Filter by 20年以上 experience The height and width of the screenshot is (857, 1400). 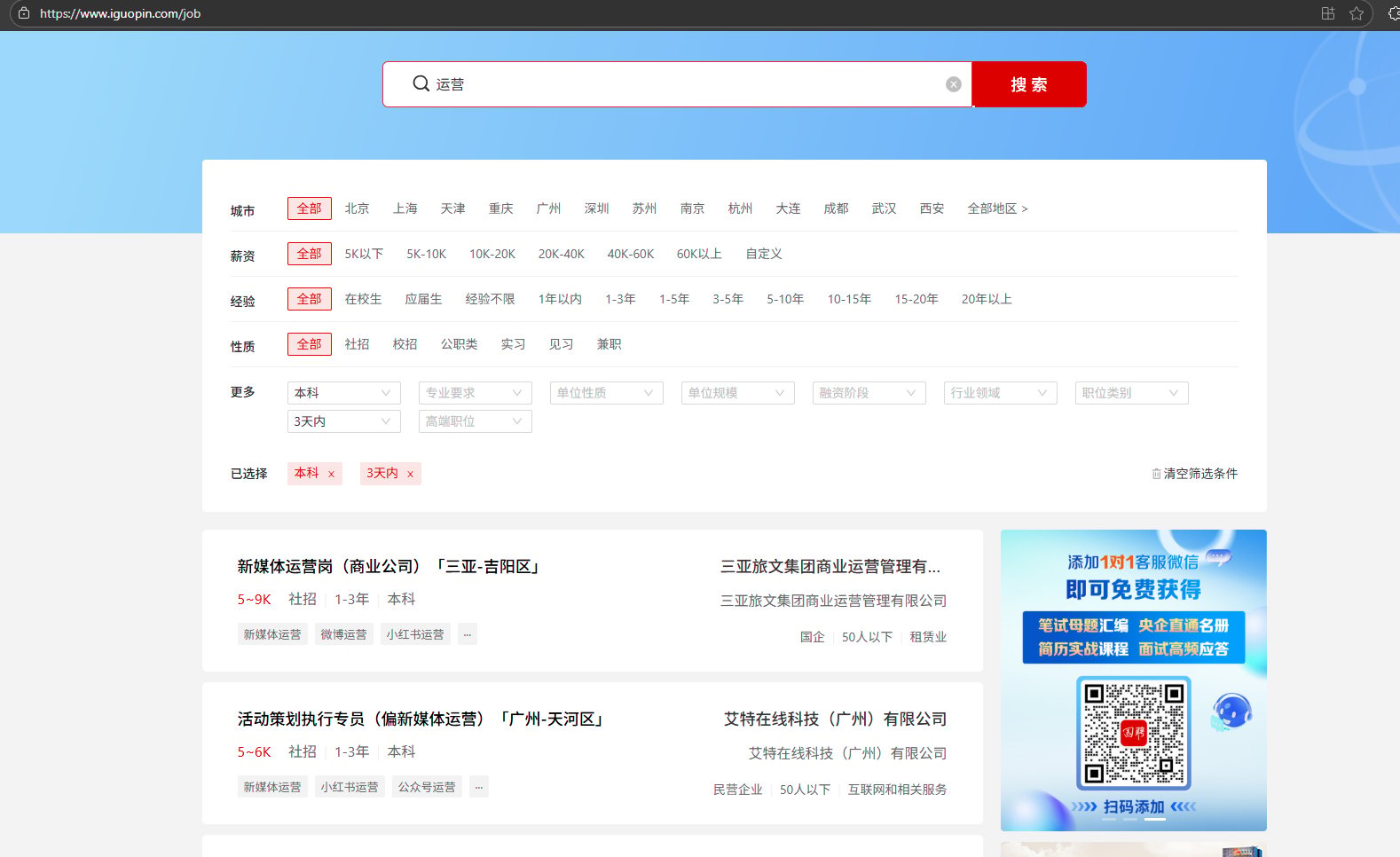(x=987, y=299)
